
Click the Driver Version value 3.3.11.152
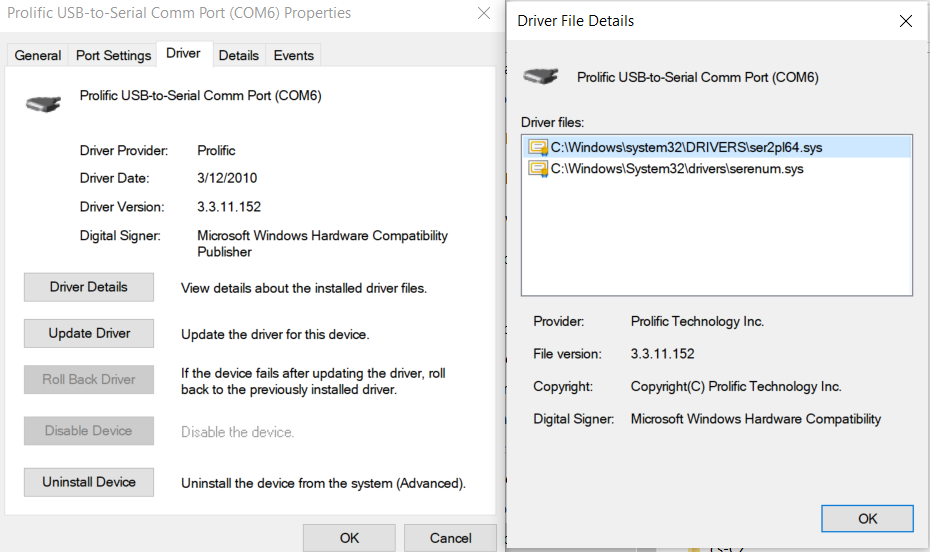[229, 207]
